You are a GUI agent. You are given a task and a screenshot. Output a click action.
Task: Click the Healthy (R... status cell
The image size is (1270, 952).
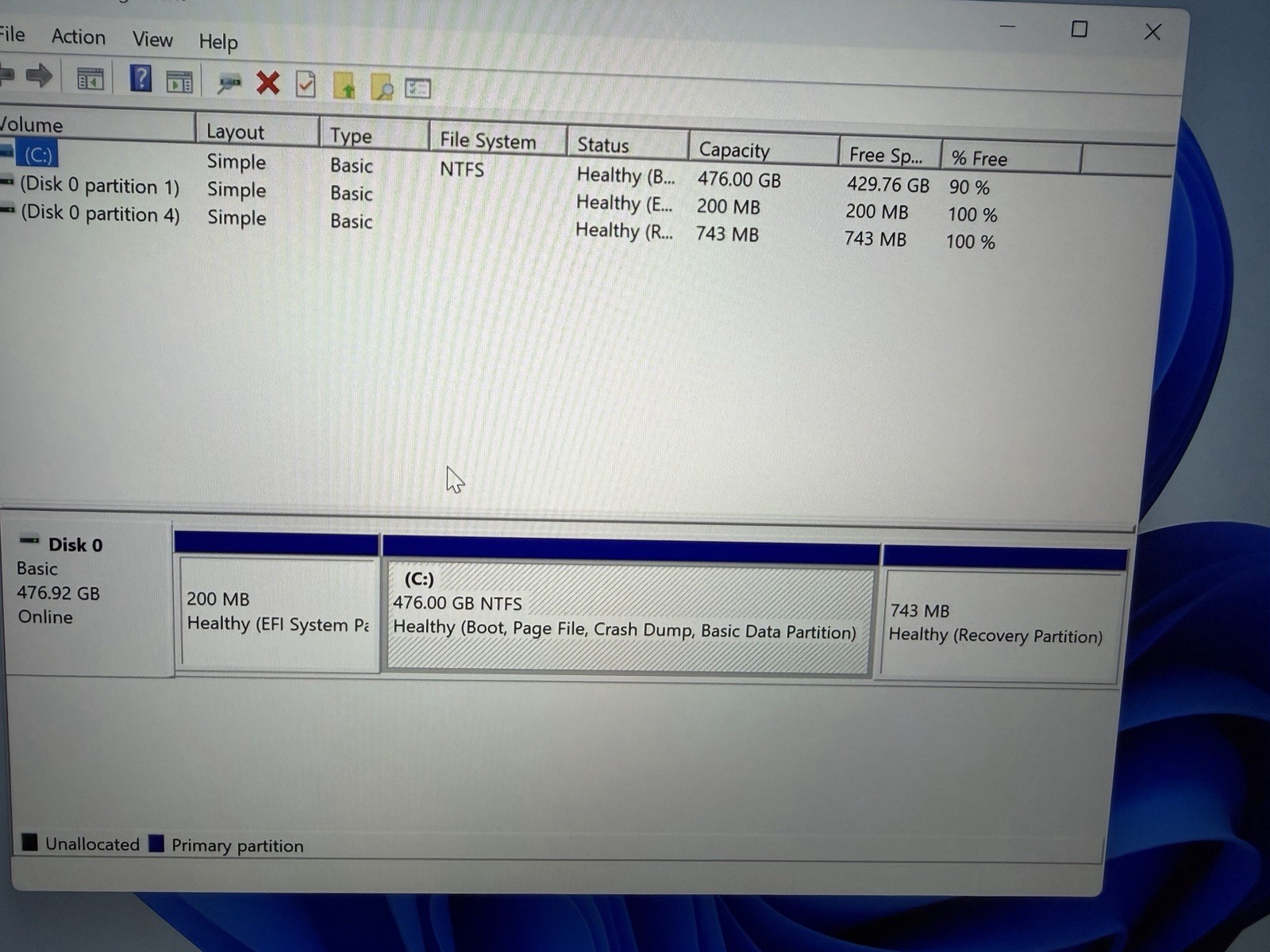pos(624,231)
